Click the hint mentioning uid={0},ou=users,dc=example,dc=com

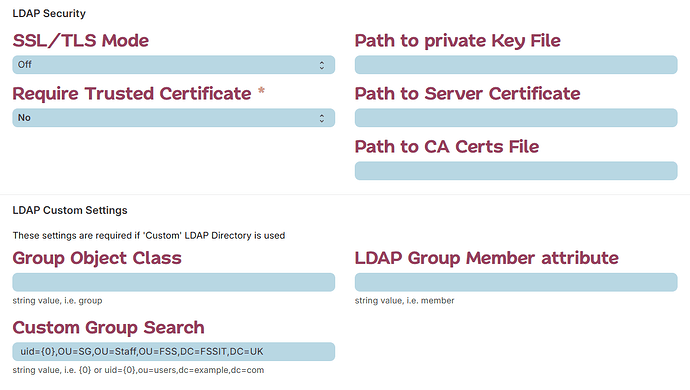click(138, 370)
